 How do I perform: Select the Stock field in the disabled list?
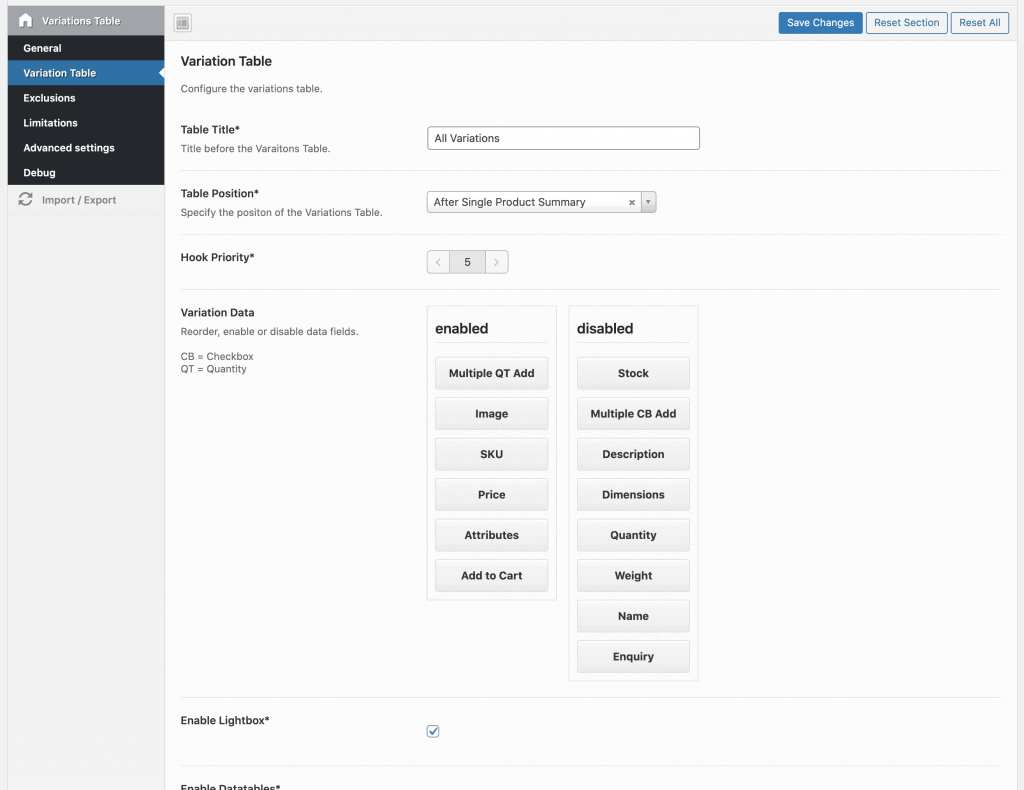633,373
